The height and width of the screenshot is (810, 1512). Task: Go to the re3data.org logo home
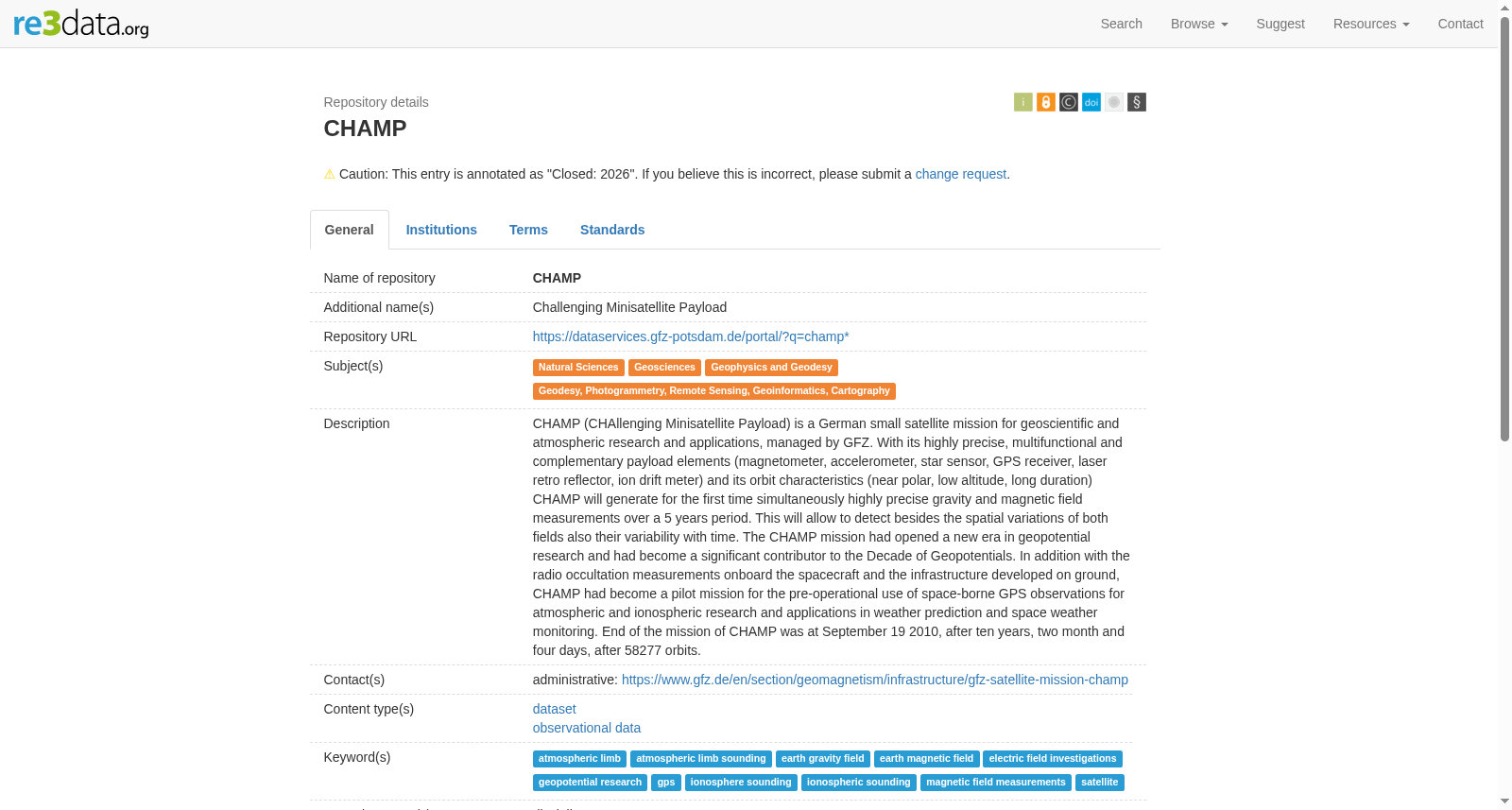click(x=81, y=24)
